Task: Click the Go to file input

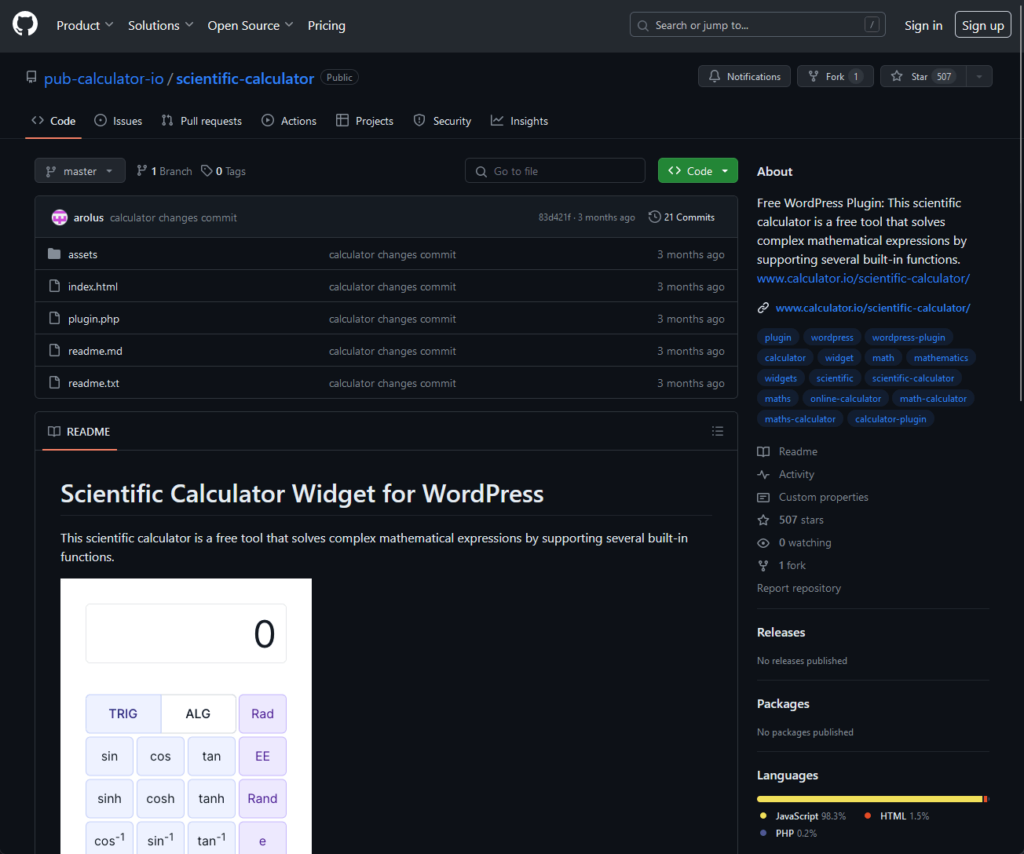Action: (x=555, y=170)
